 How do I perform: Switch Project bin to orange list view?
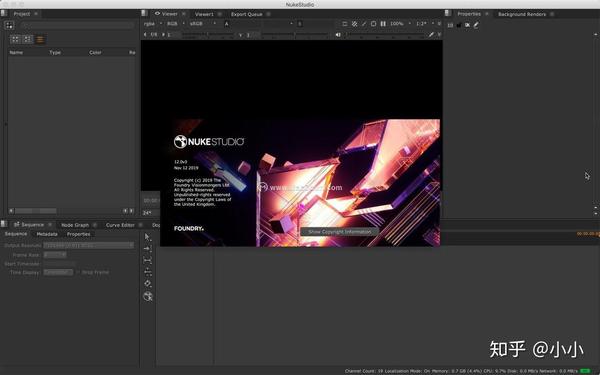(x=40, y=39)
